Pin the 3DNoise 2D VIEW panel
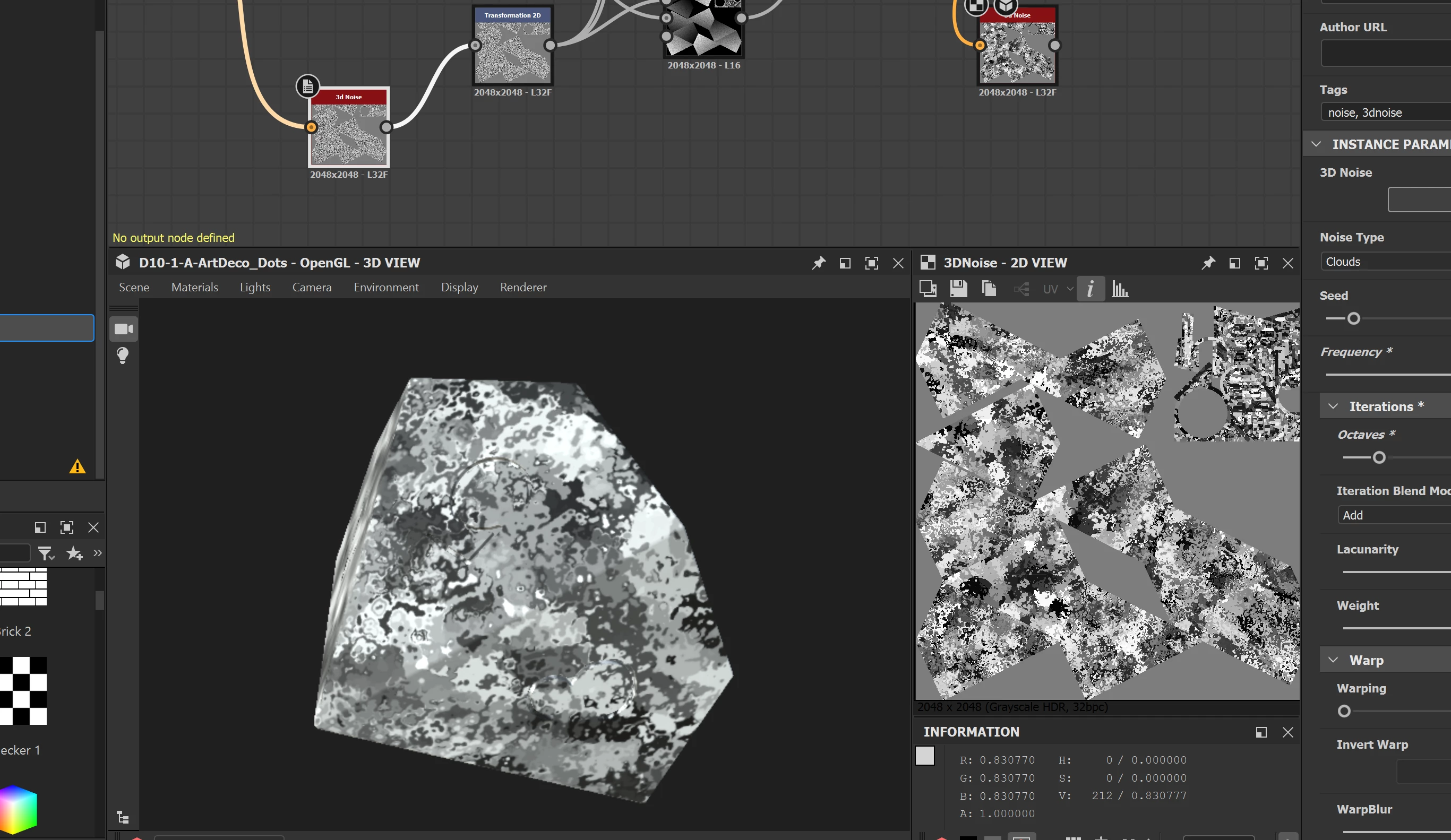Image resolution: width=1451 pixels, height=840 pixels. click(x=1208, y=264)
